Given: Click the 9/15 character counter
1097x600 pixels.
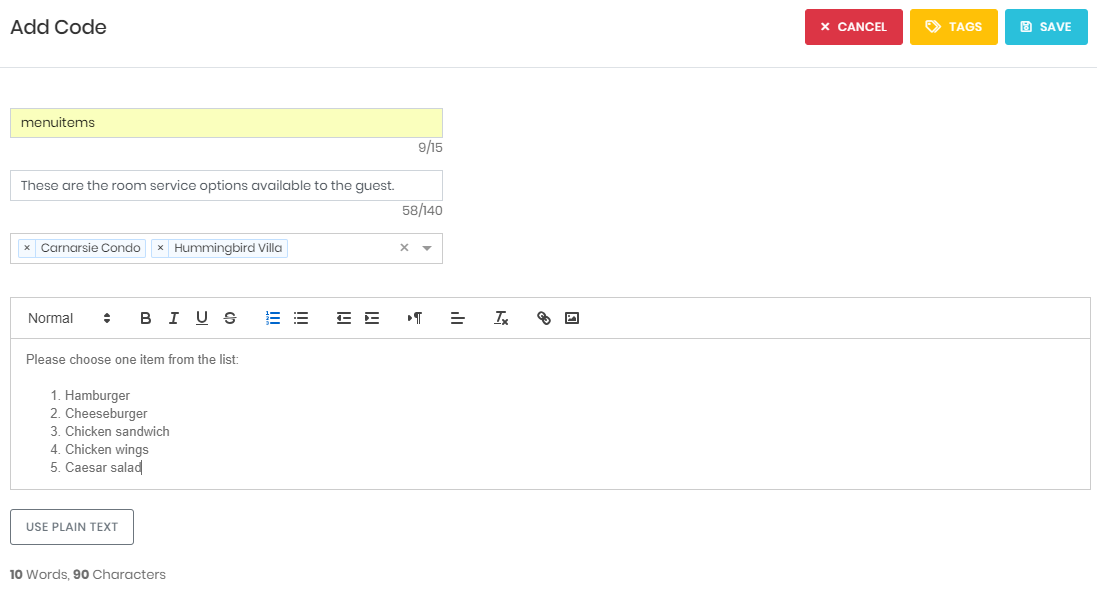Looking at the screenshot, I should coord(430,148).
